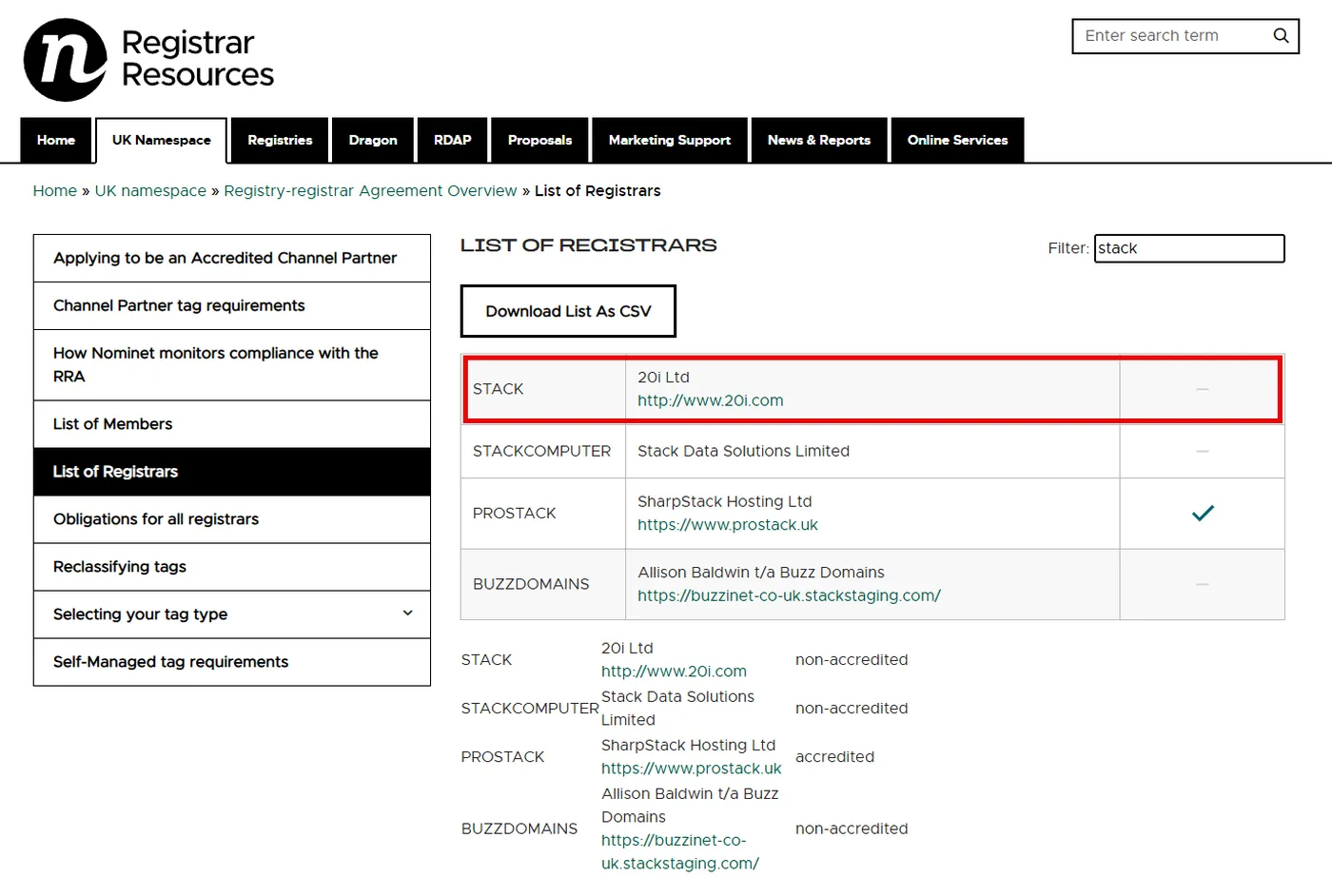Open the Dragon tab
Image resolution: width=1332 pixels, height=896 pixels.
373,140
